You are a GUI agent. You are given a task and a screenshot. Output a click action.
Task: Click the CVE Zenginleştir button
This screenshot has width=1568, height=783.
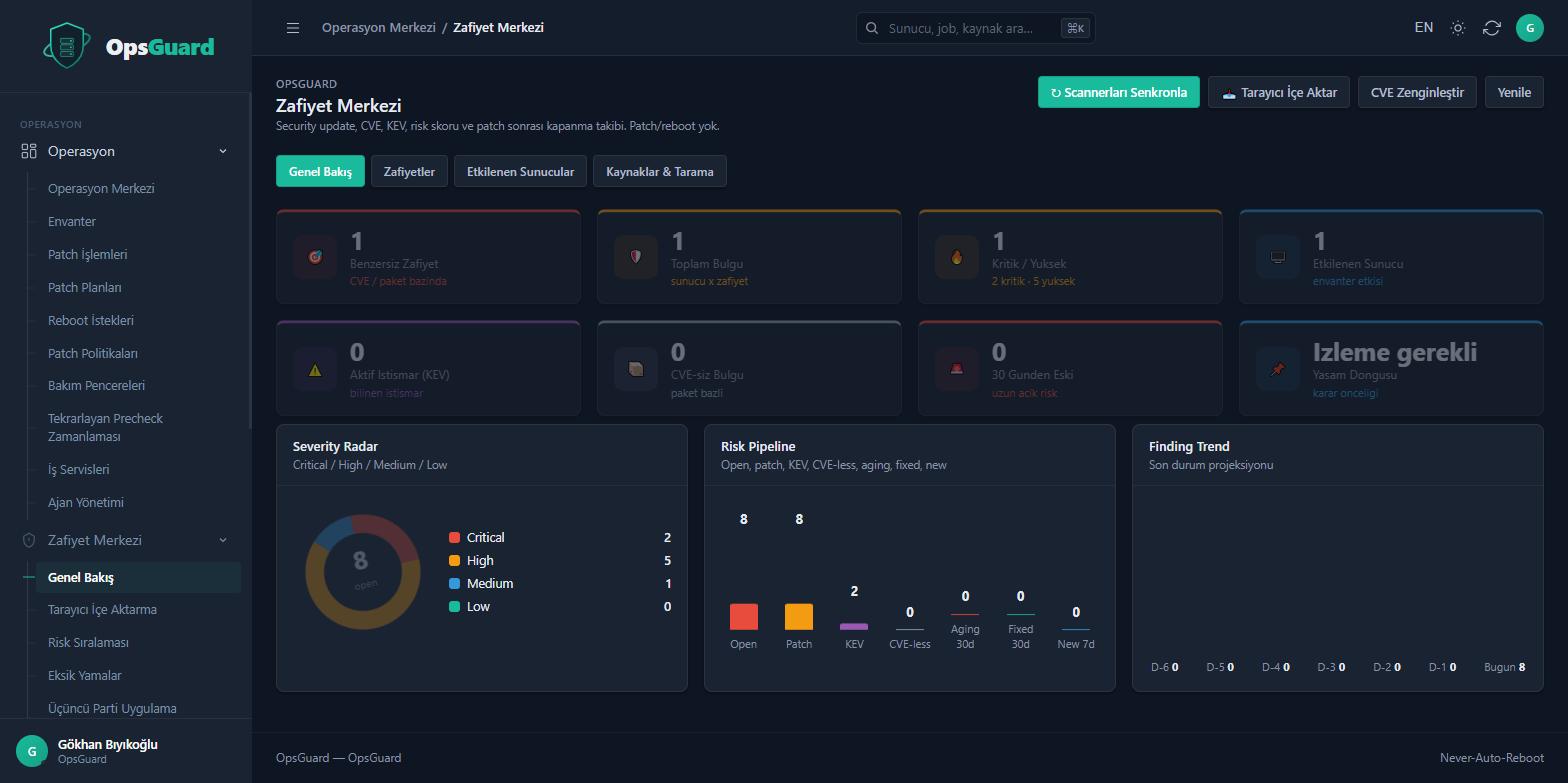click(x=1417, y=92)
